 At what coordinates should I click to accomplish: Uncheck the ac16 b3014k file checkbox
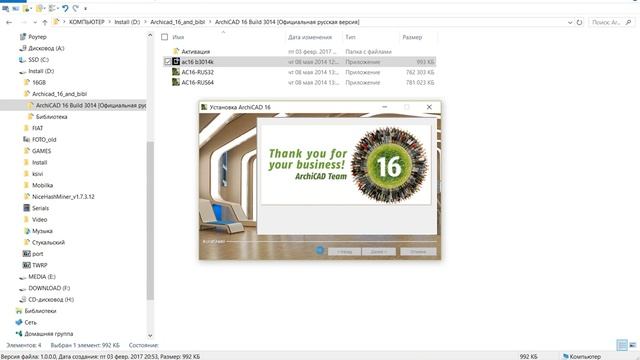(167, 62)
